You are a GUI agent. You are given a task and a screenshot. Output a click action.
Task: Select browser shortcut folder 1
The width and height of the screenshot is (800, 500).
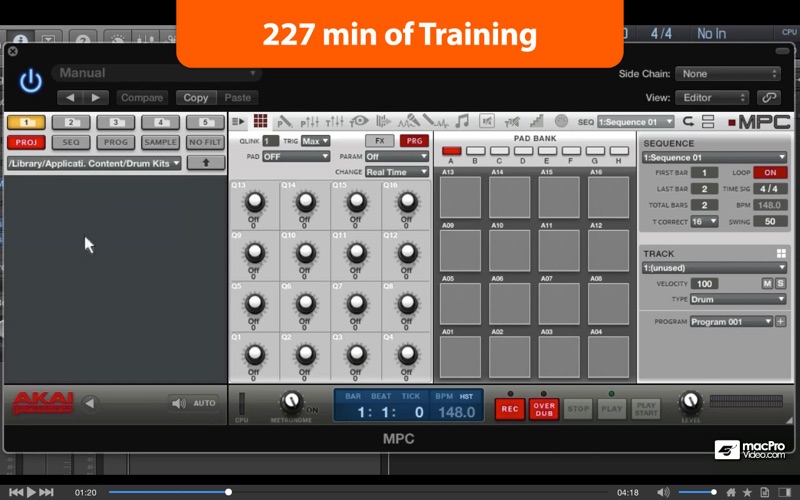point(26,122)
